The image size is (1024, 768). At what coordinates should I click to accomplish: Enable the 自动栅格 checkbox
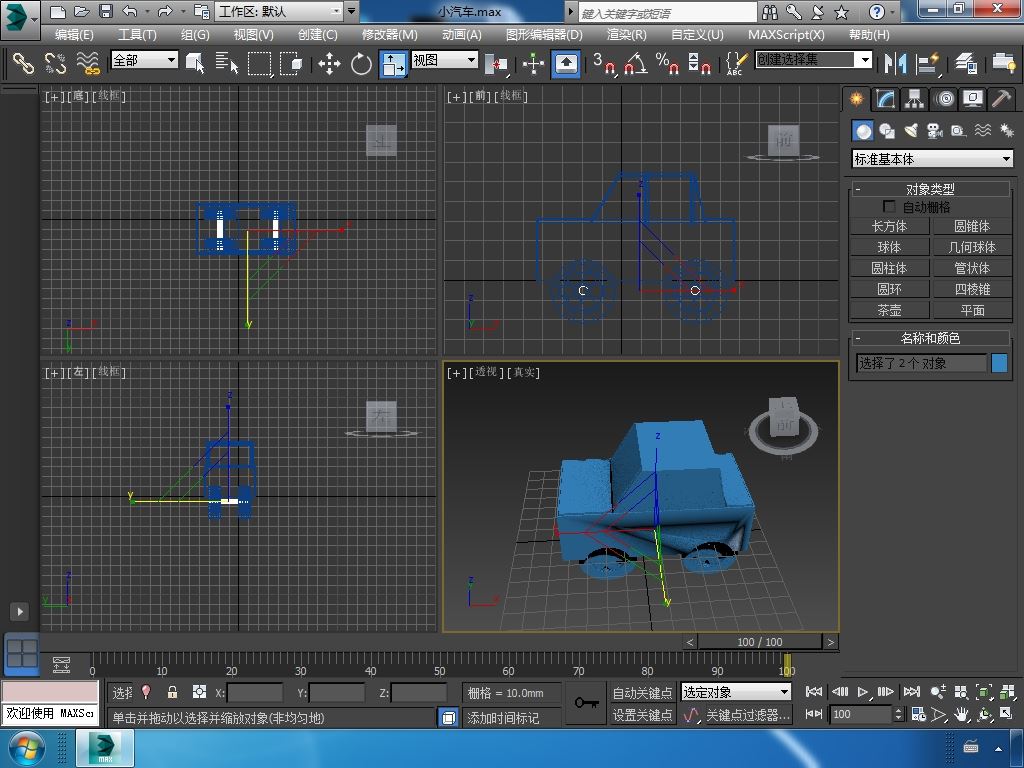pyautogui.click(x=889, y=207)
